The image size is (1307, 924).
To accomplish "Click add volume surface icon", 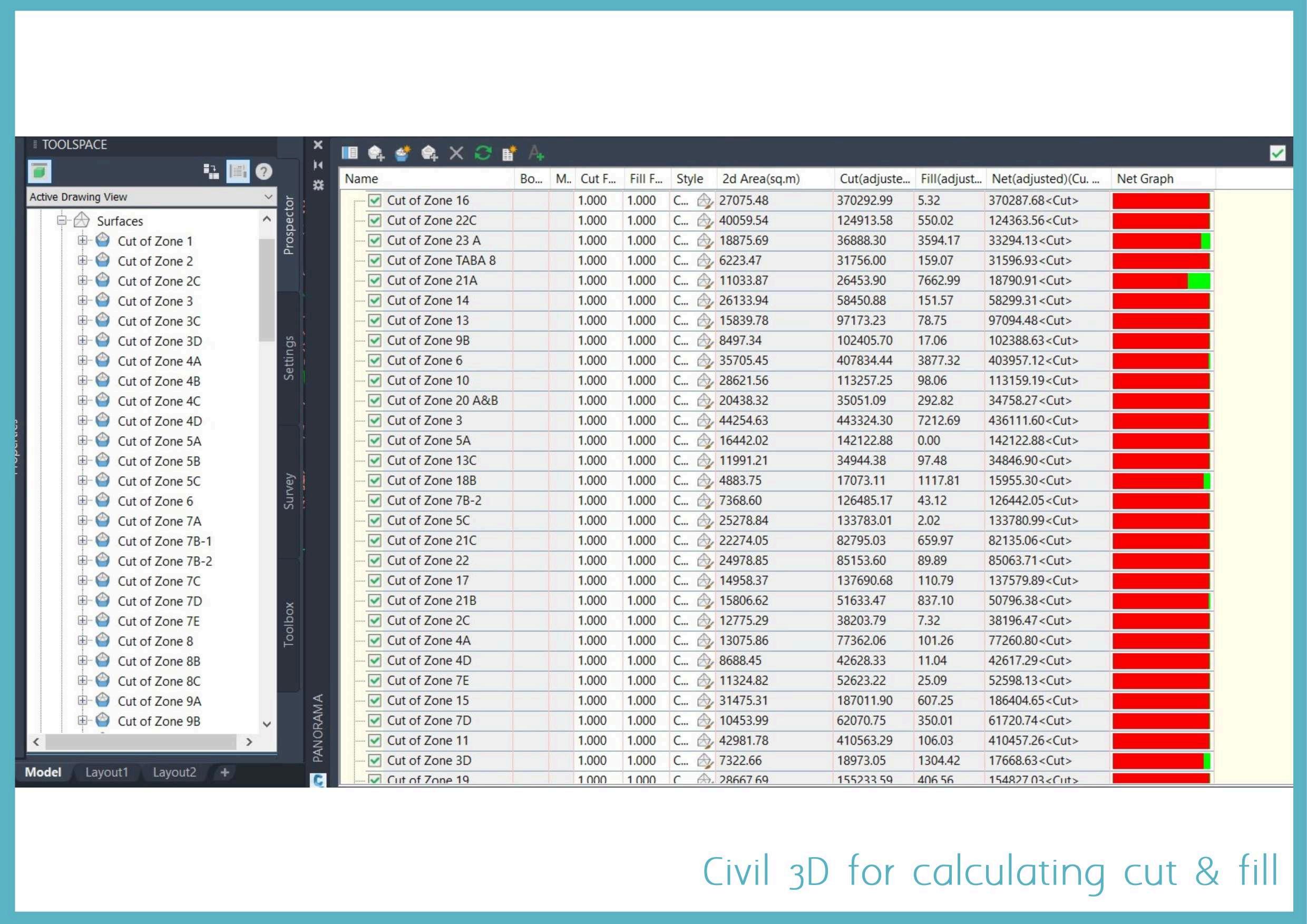I will point(376,153).
